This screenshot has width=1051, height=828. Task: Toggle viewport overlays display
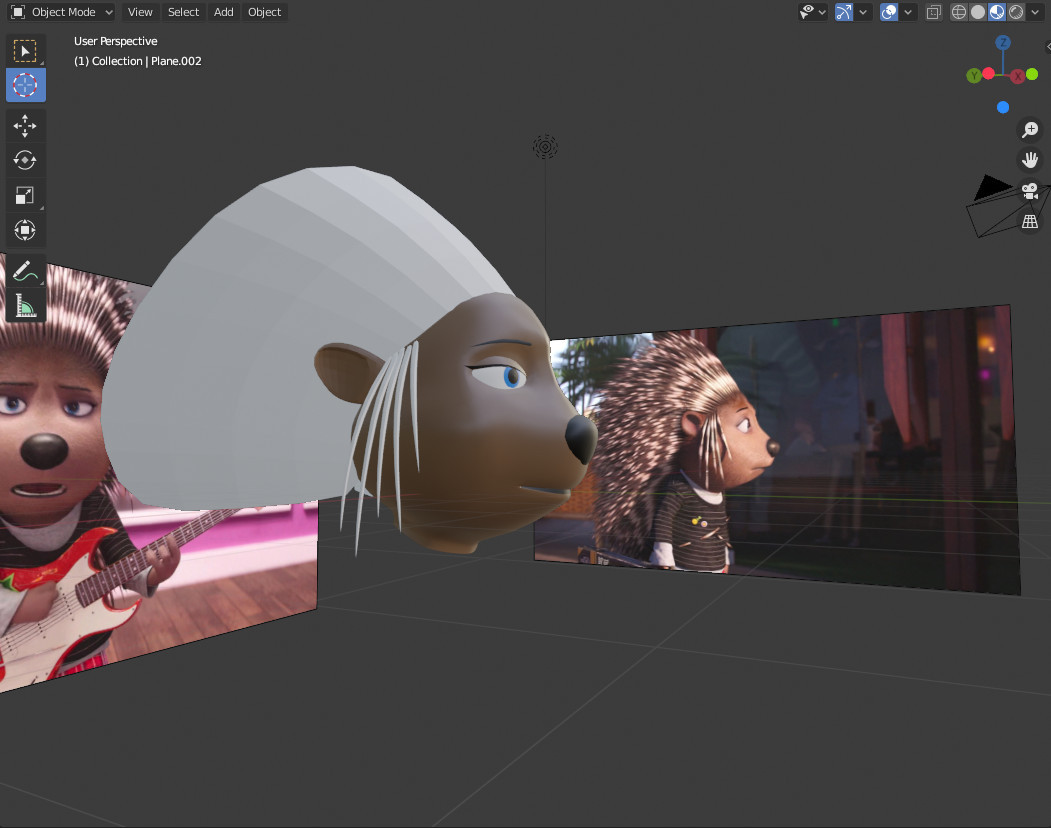[x=889, y=12]
